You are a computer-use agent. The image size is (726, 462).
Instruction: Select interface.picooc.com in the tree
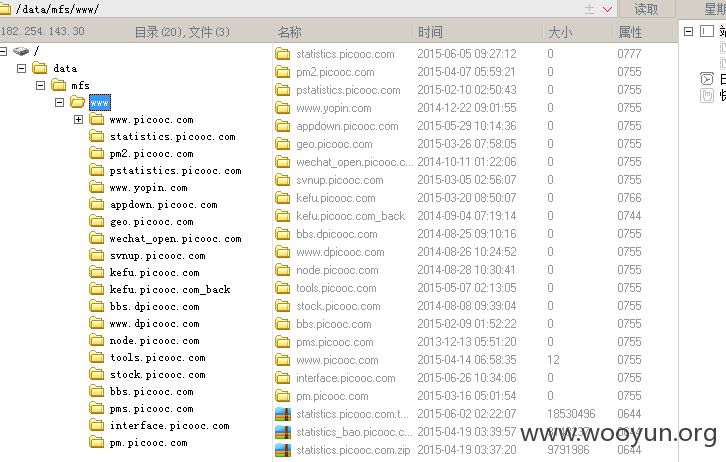pyautogui.click(x=169, y=425)
